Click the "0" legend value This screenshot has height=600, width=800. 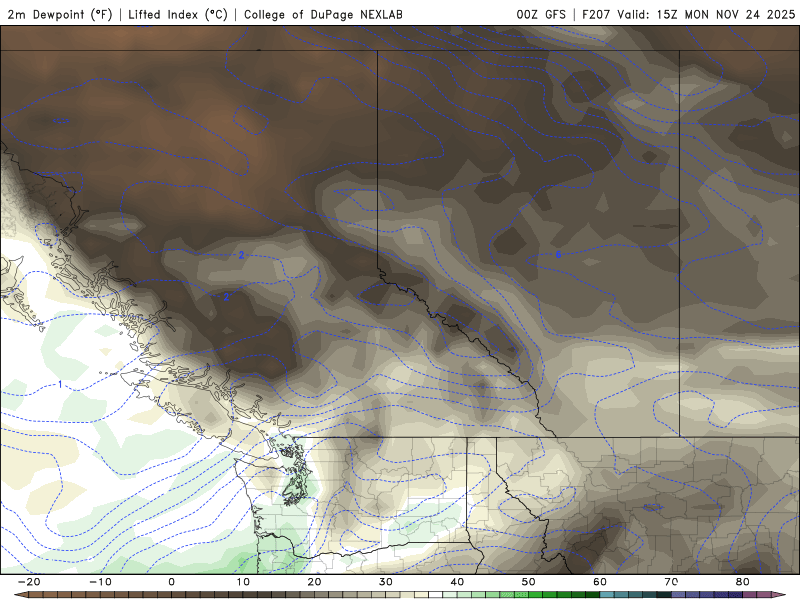point(171,582)
